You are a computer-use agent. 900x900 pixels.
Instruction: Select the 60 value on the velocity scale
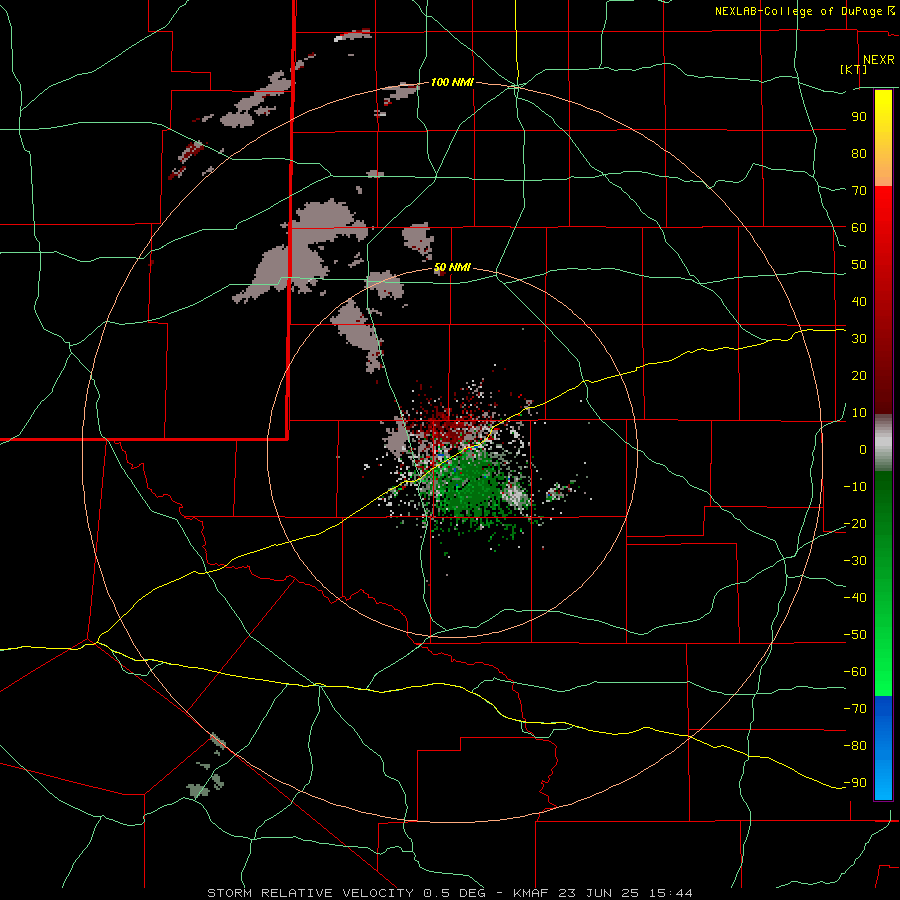click(x=859, y=227)
